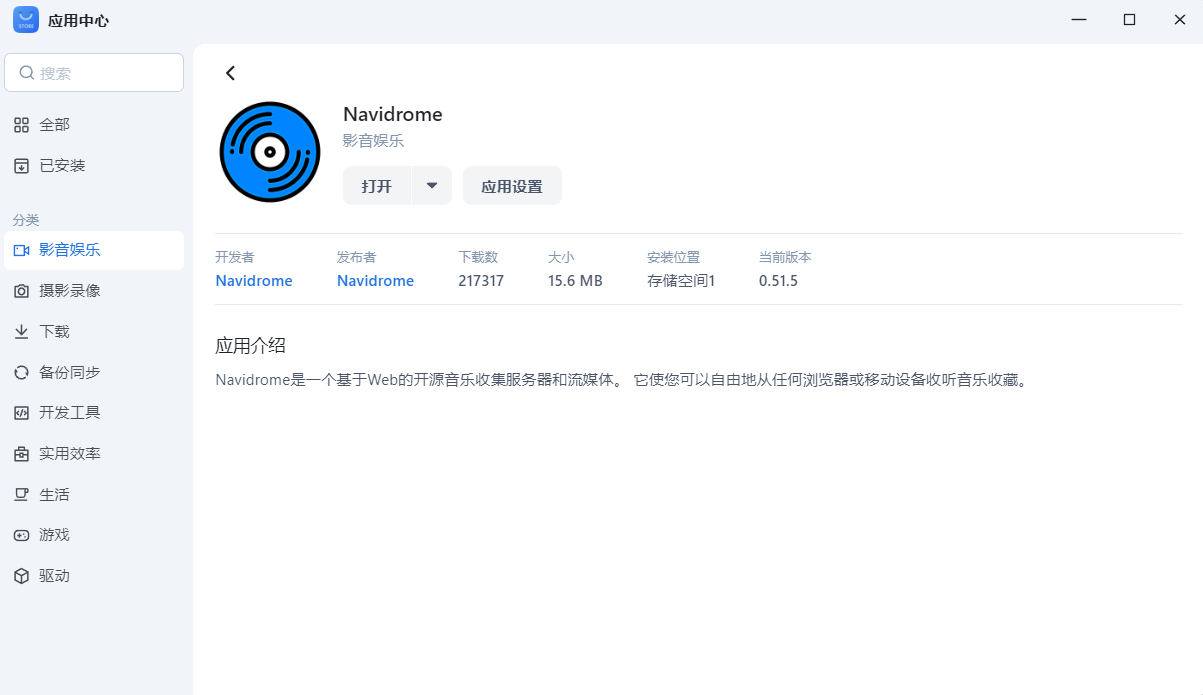Click the download arrow icon for 下载
Viewport: 1203px width, 695px height.
tap(21, 332)
